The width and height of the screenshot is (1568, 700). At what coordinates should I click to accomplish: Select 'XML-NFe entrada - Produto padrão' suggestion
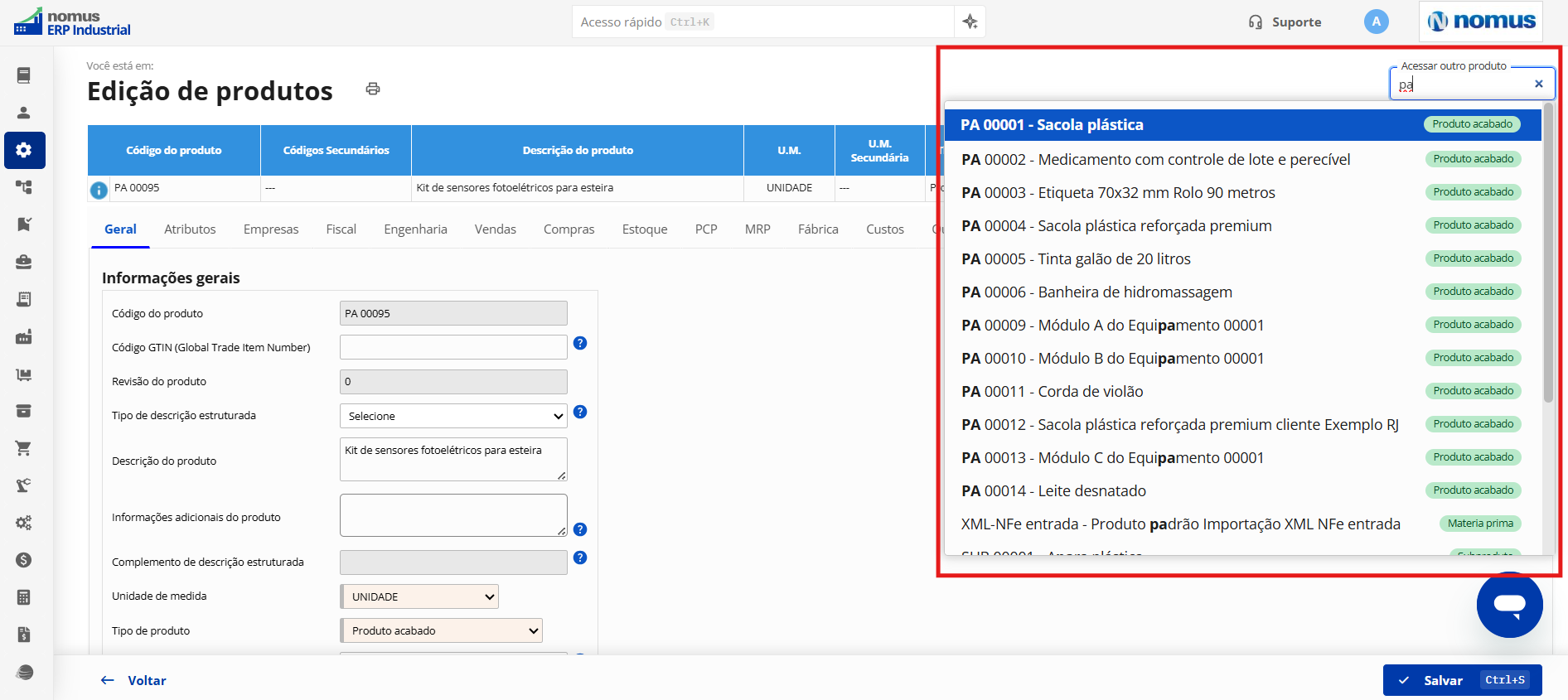[1243, 524]
